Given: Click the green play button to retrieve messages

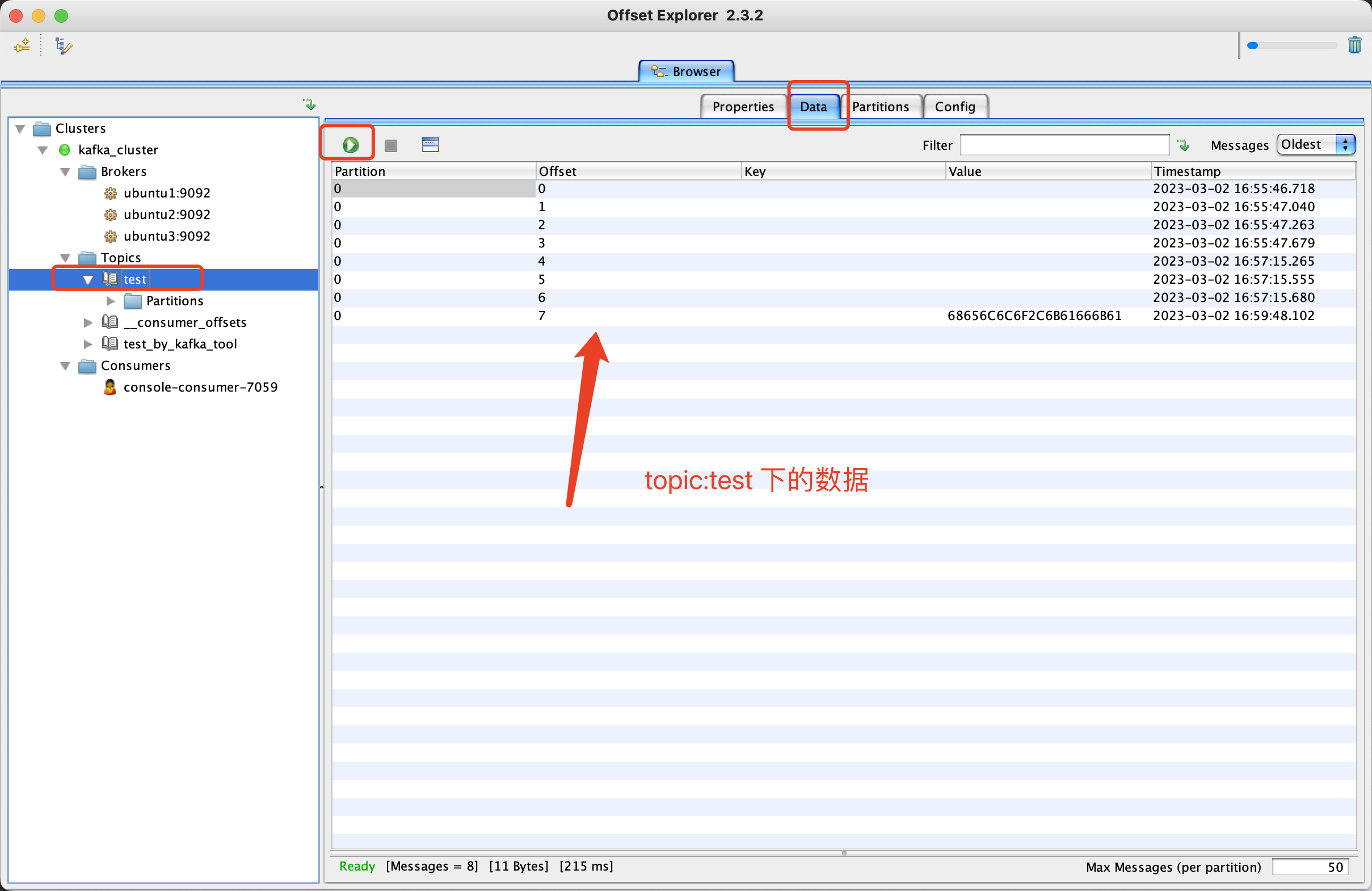Looking at the screenshot, I should [350, 145].
